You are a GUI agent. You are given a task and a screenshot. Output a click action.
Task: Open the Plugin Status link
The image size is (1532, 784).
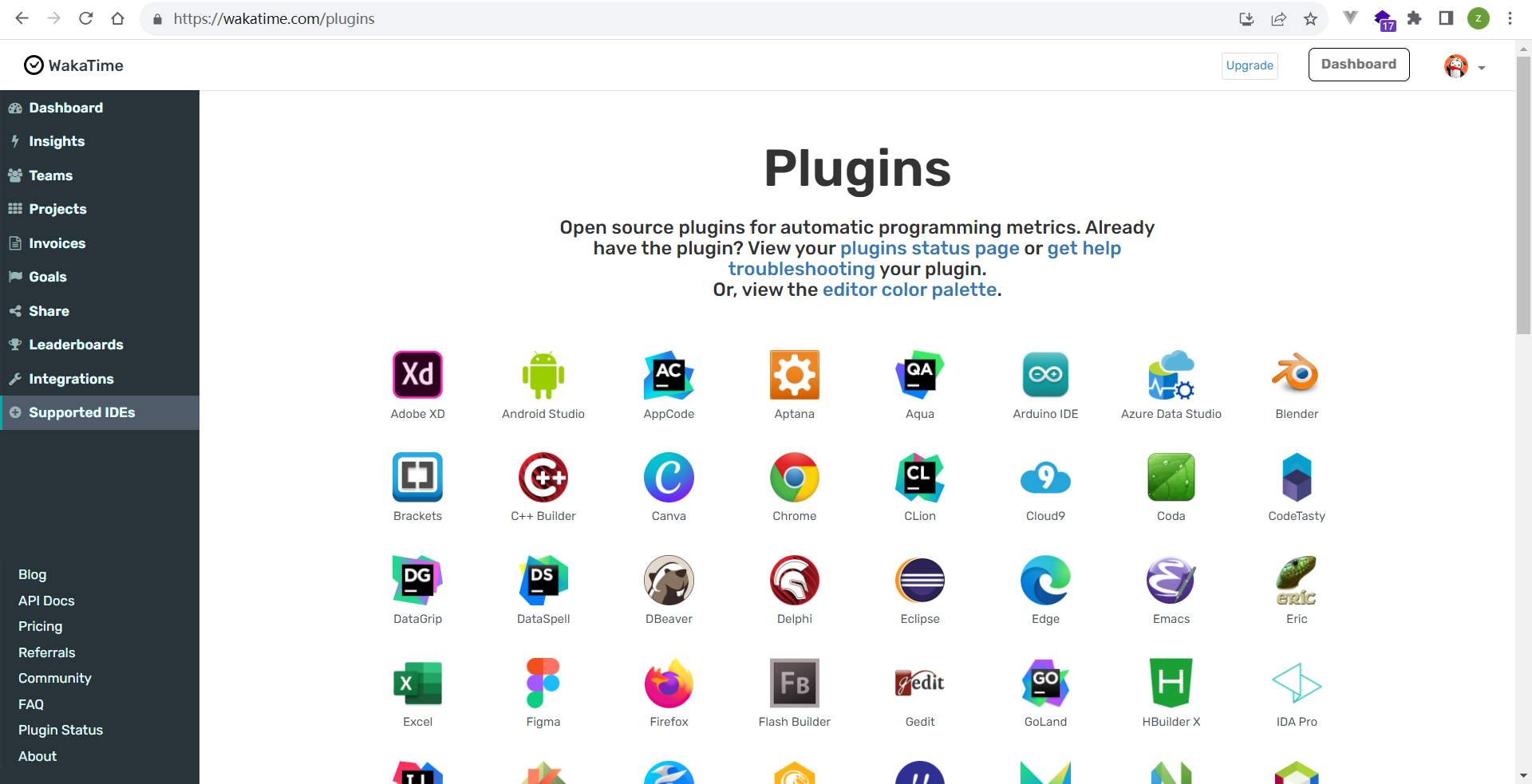pyautogui.click(x=61, y=730)
